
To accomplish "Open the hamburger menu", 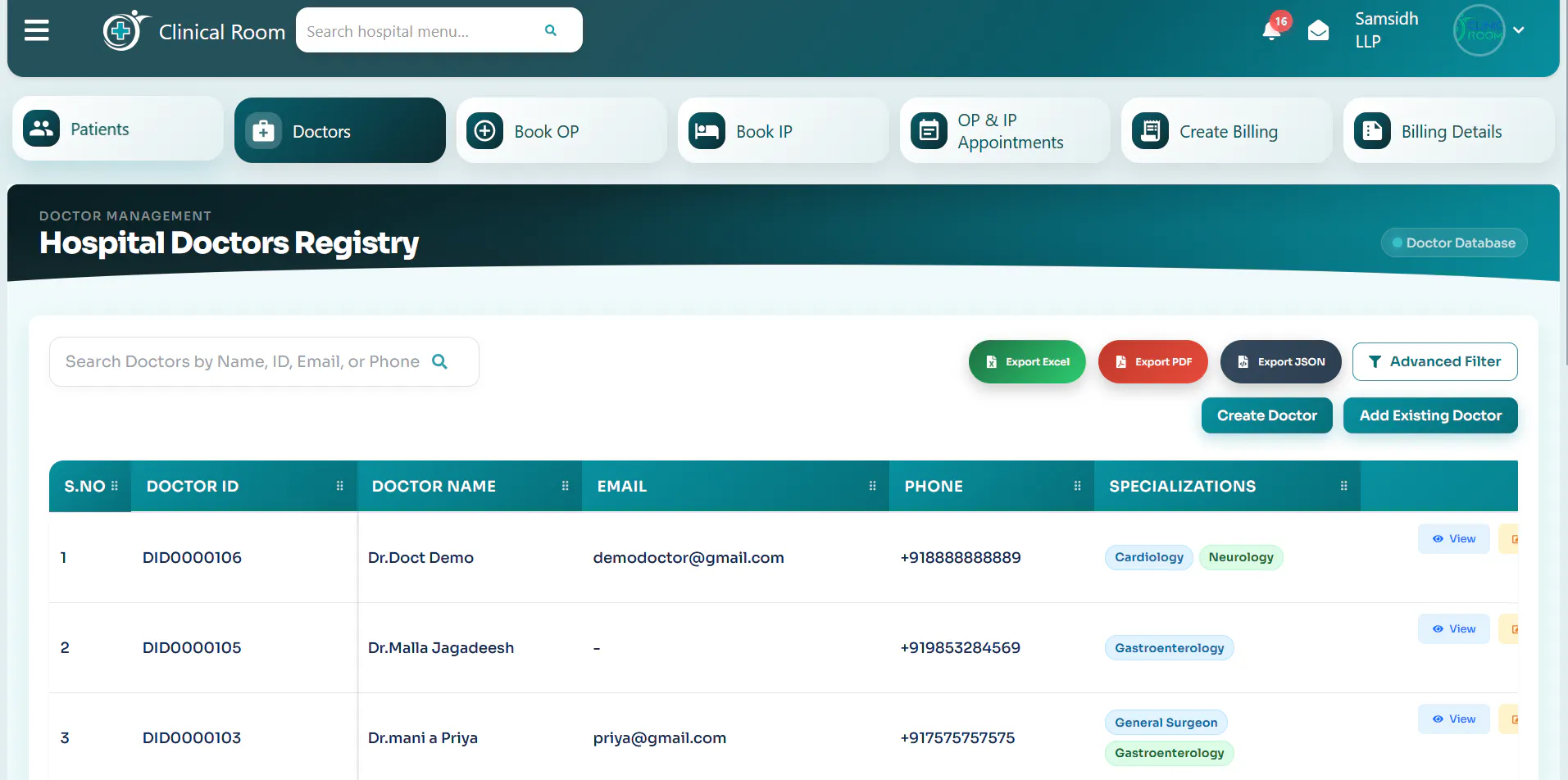I will tap(37, 31).
